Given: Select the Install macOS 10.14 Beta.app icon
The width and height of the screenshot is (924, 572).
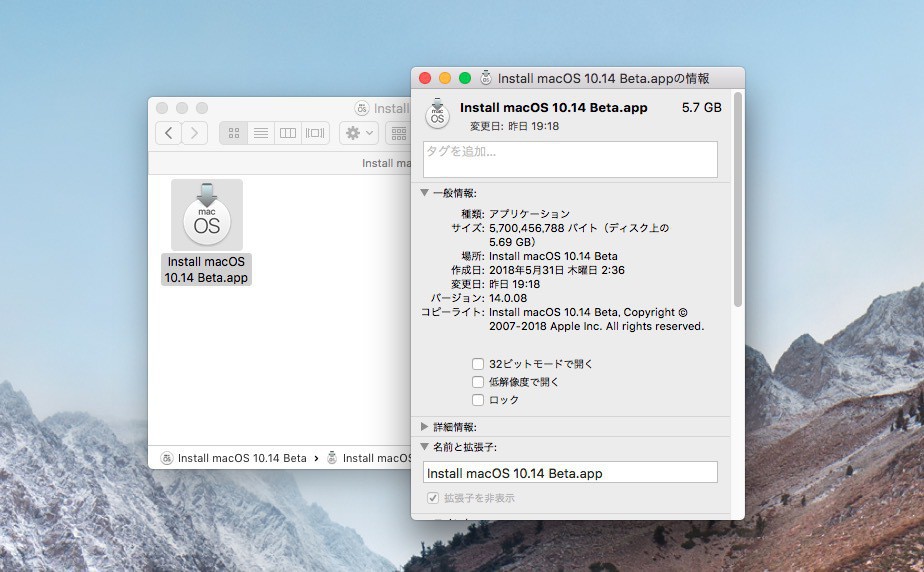Looking at the screenshot, I should [x=206, y=215].
